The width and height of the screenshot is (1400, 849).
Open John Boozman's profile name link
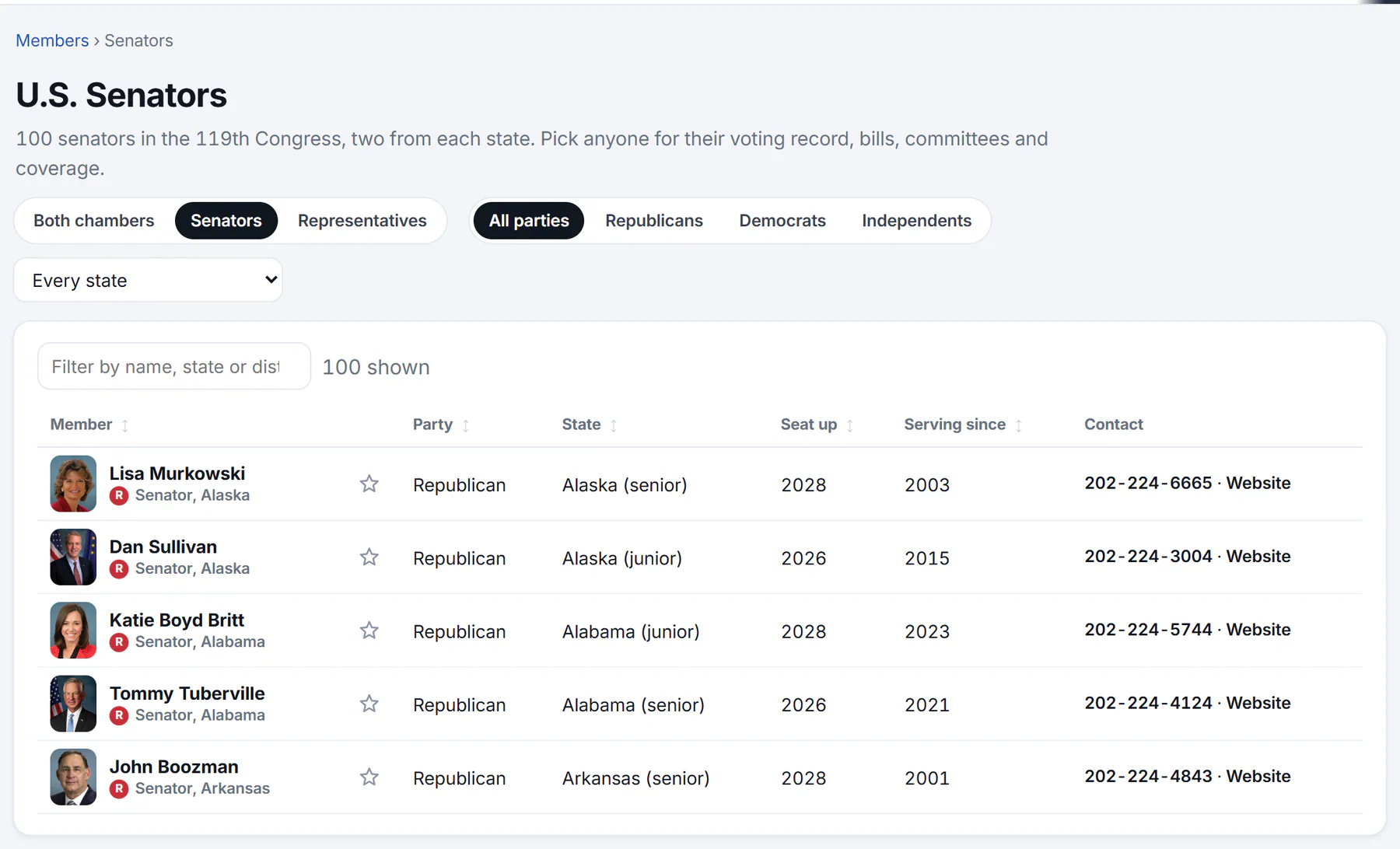pos(174,767)
